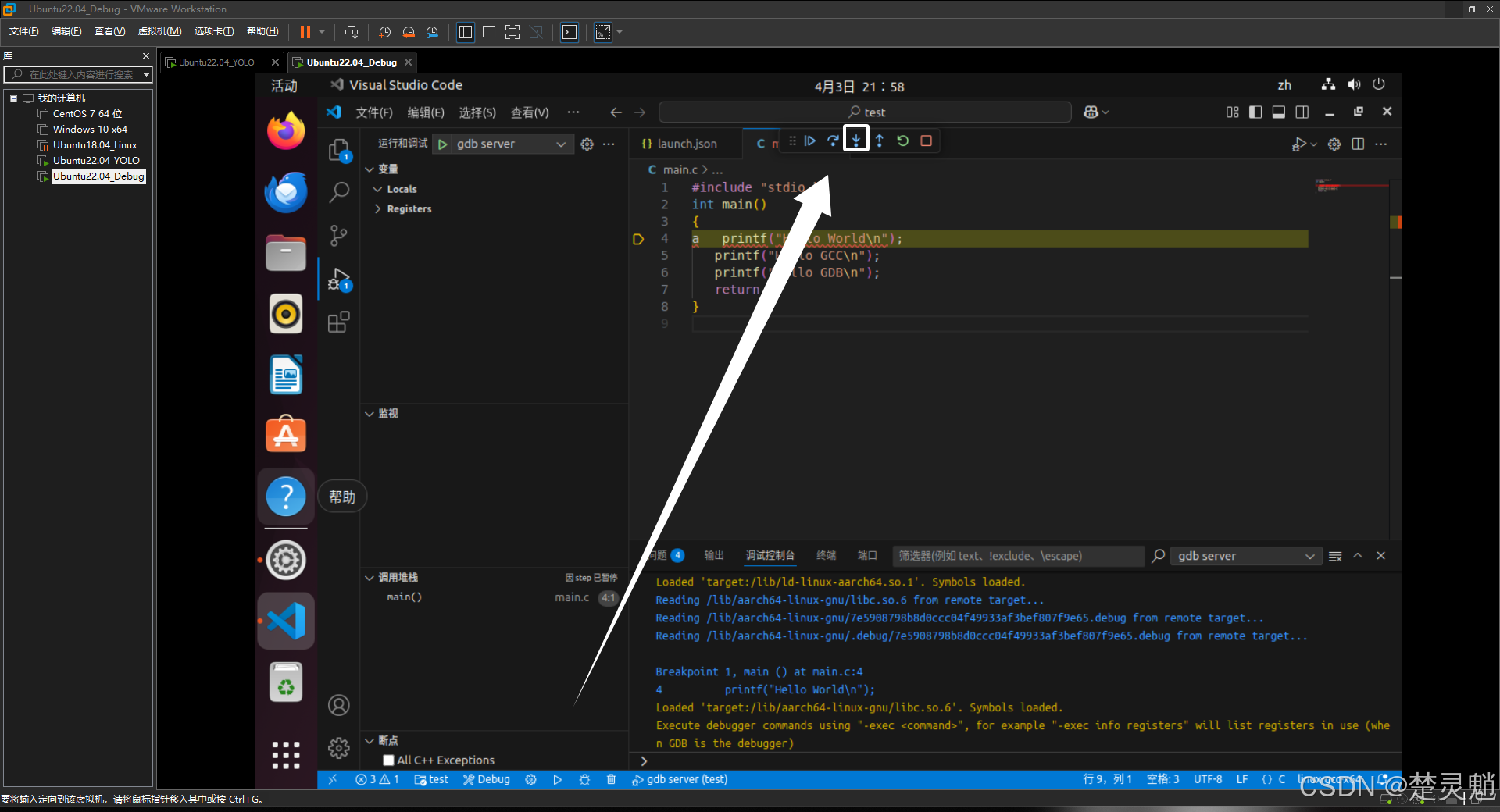Click the errors and warnings counter in the status bar
This screenshot has height=812, width=1500.
click(x=377, y=779)
